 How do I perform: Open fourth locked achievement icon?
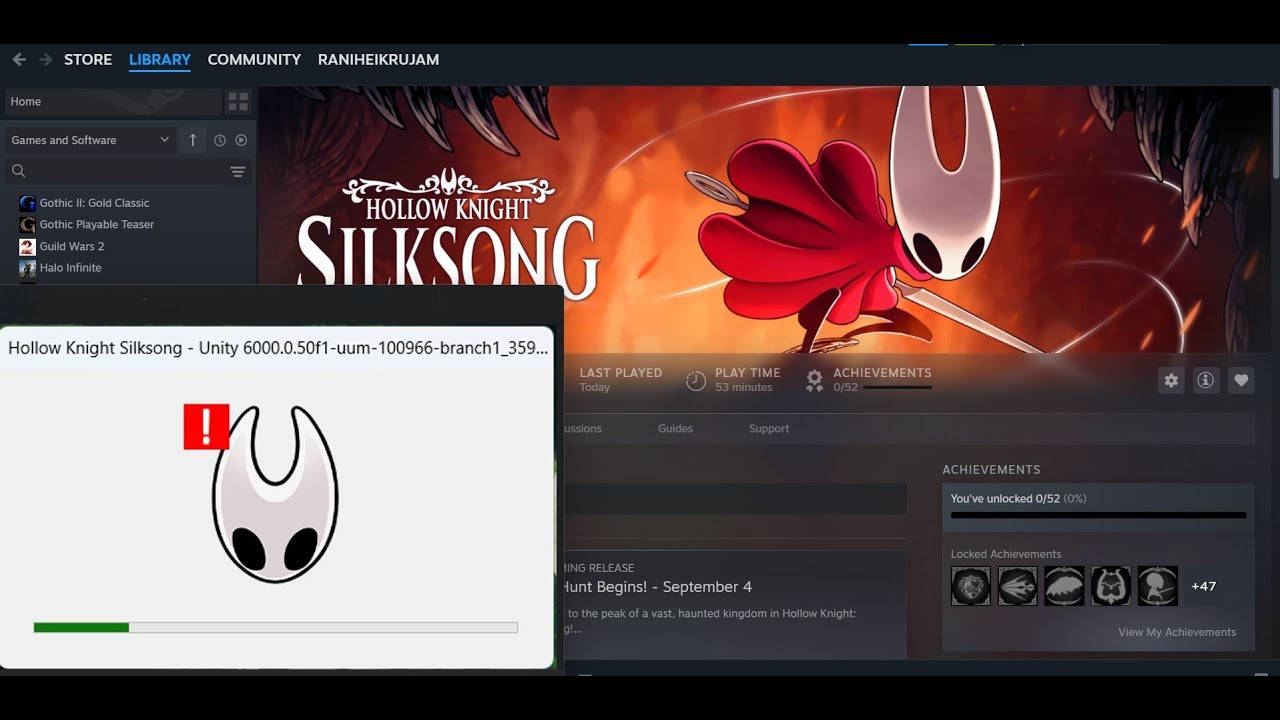tap(1111, 586)
